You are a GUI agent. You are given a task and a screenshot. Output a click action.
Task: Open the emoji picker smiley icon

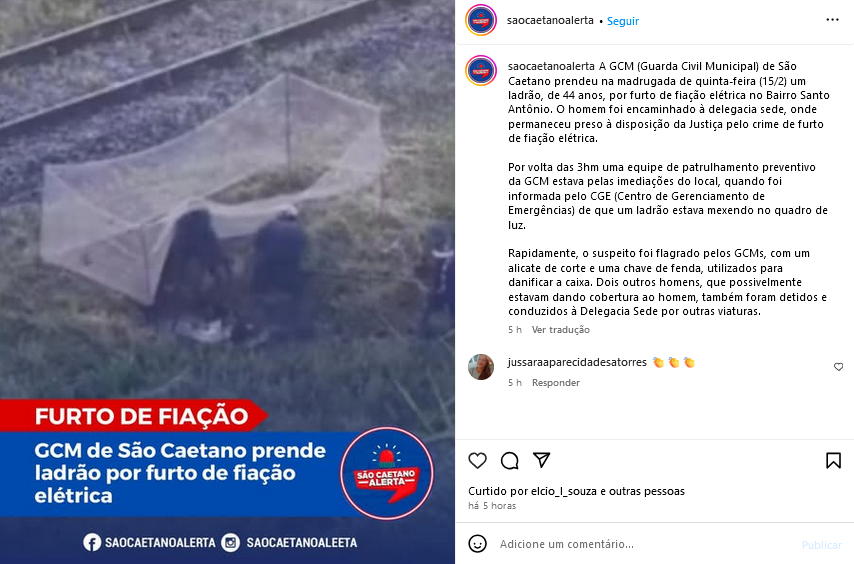[478, 543]
